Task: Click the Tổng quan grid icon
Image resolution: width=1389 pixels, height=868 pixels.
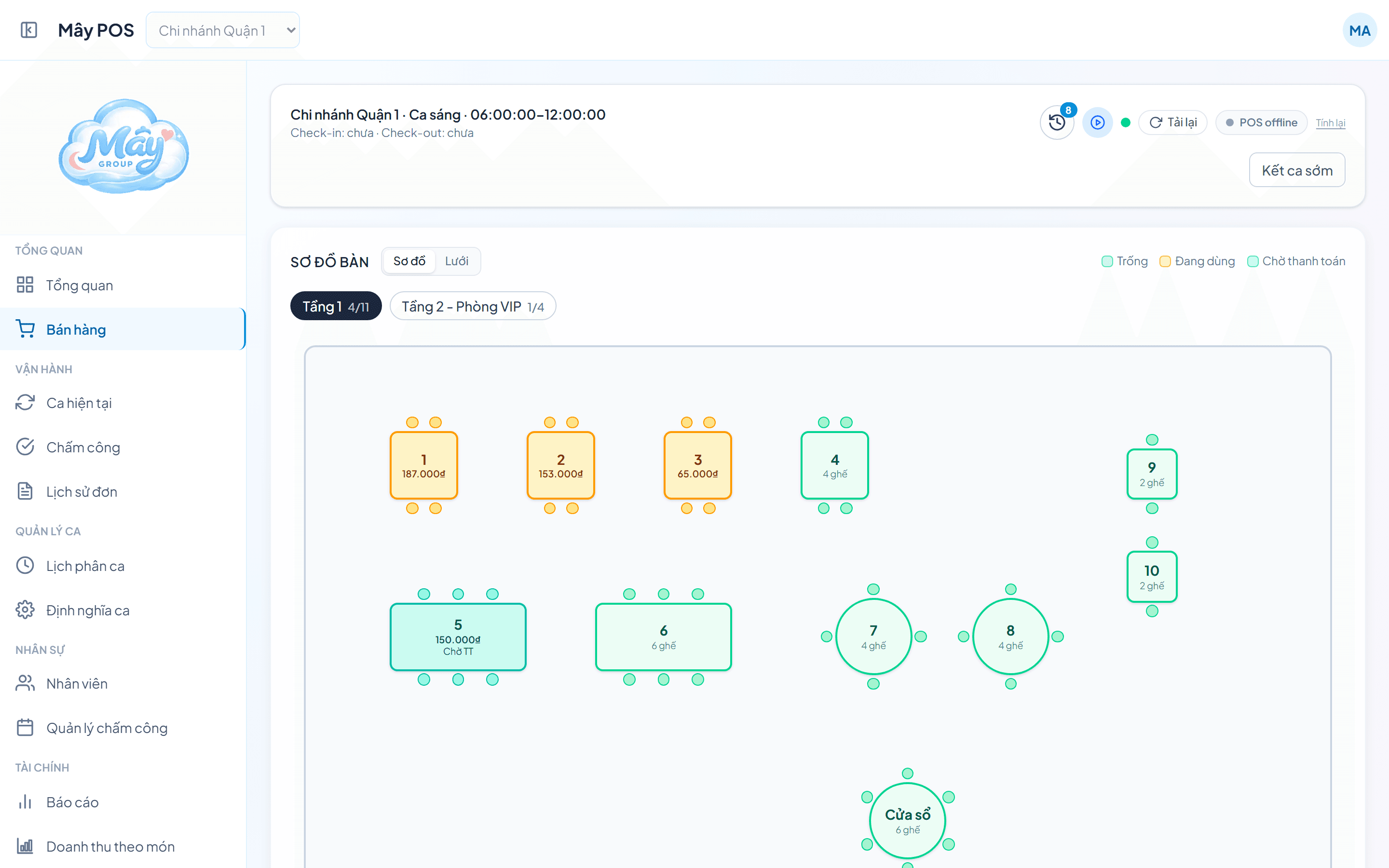Action: [25, 285]
